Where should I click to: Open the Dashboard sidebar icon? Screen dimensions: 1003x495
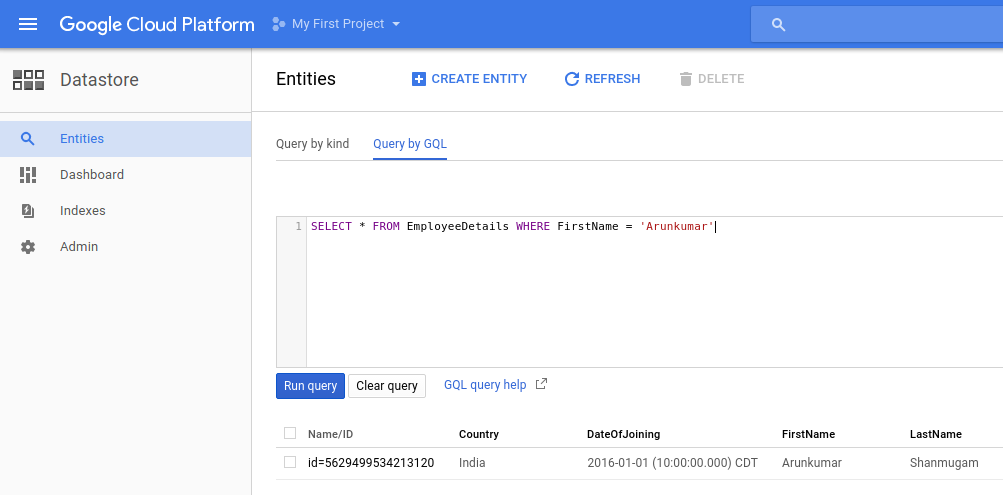(x=28, y=175)
